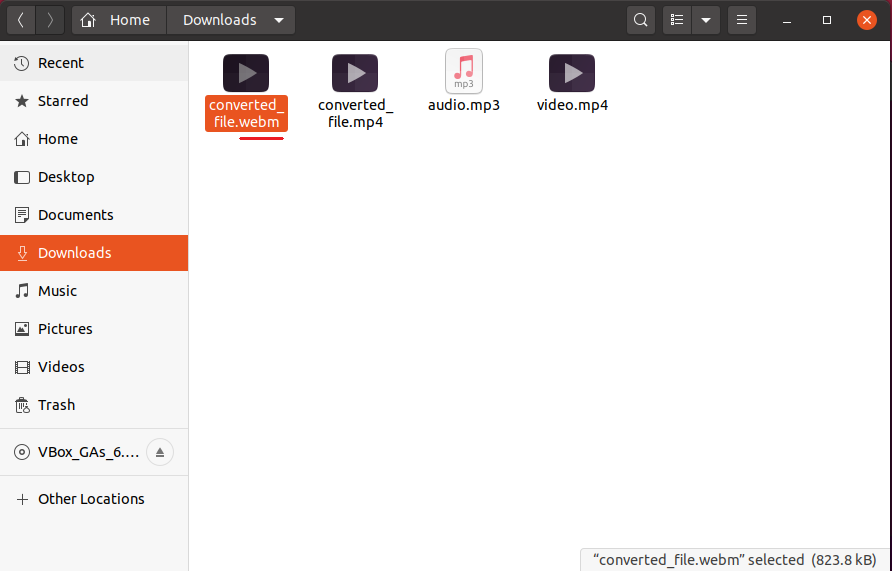892x571 pixels.
Task: Minimize the Files window
Action: coord(787,20)
